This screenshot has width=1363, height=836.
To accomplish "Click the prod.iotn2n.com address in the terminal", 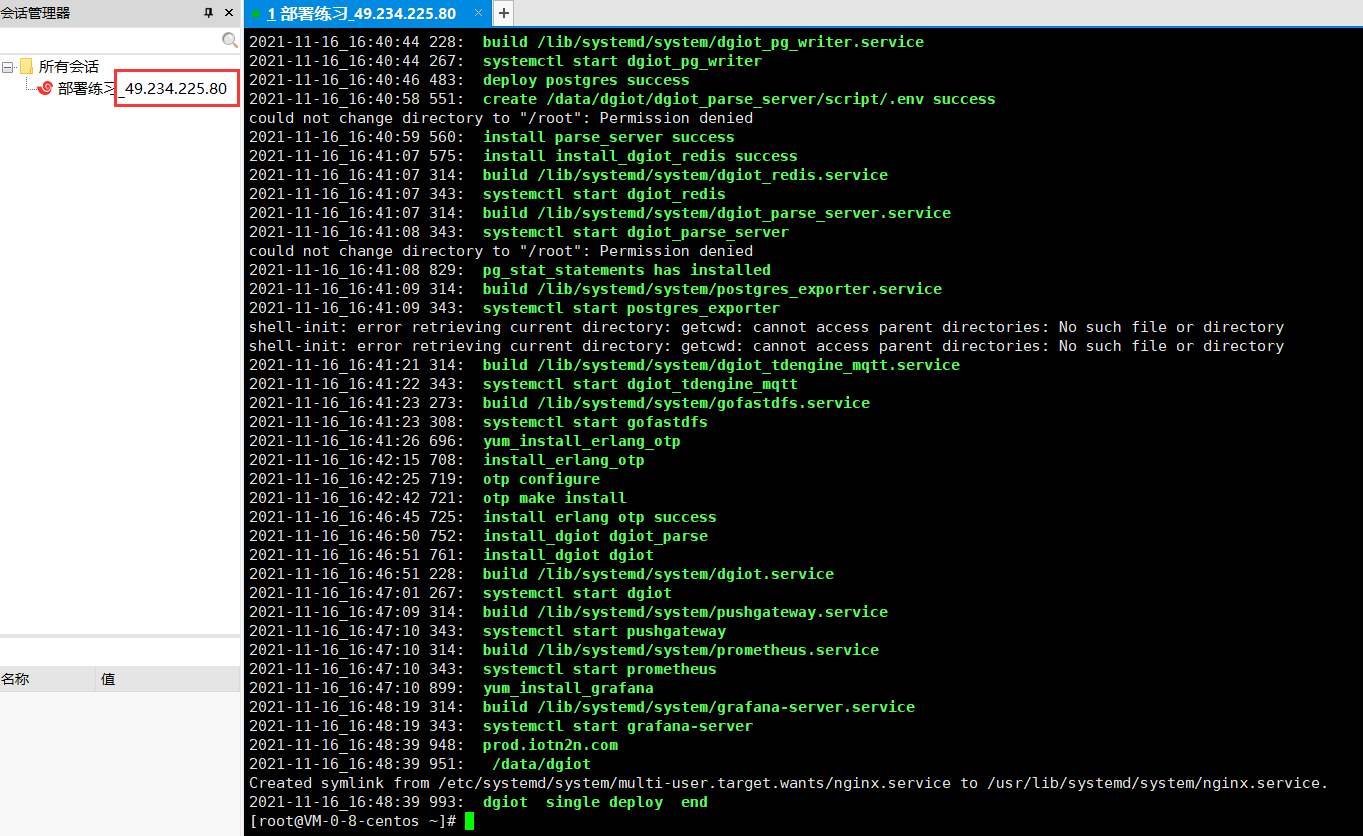I will pos(550,744).
